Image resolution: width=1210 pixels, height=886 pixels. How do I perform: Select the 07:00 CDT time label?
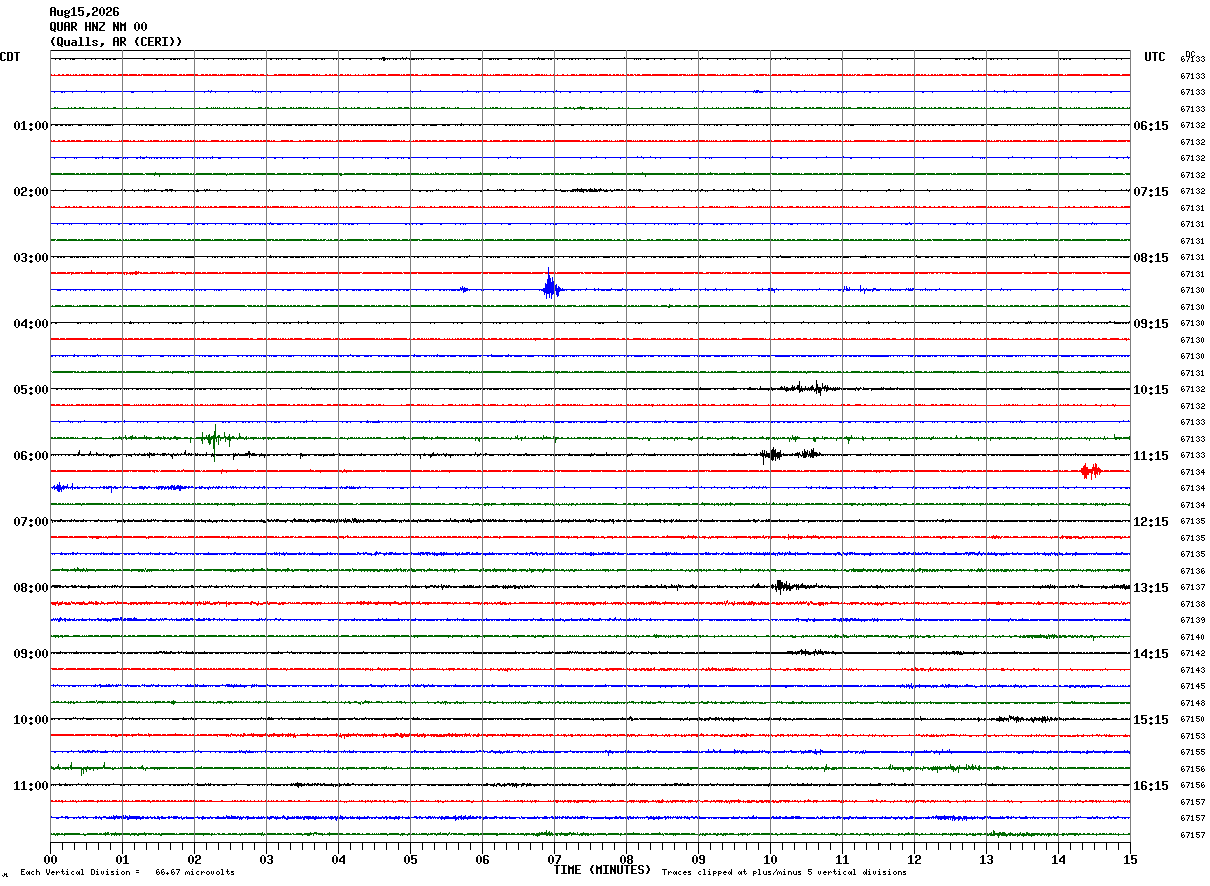(x=31, y=522)
